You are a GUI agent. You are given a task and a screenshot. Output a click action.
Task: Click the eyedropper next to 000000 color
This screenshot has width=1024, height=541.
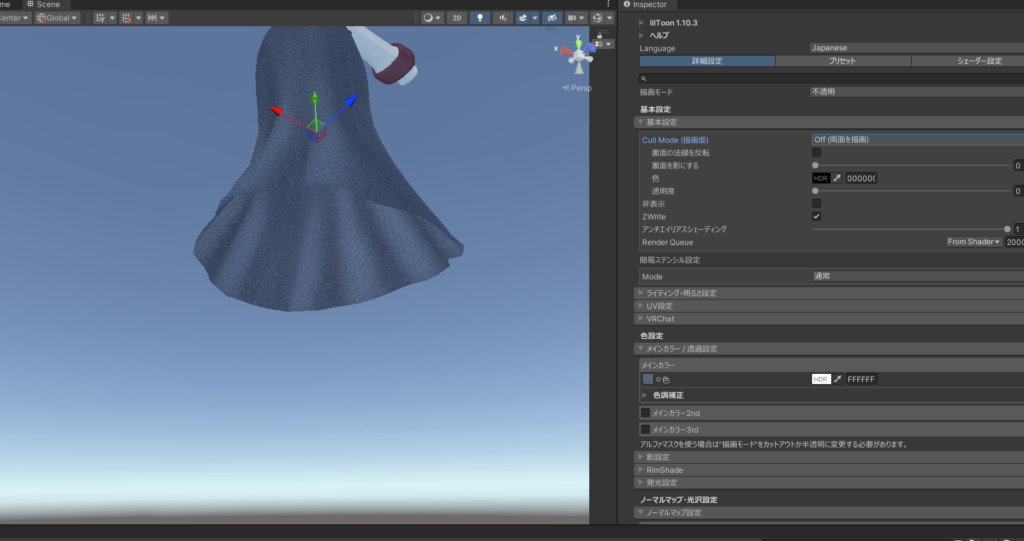(837, 178)
